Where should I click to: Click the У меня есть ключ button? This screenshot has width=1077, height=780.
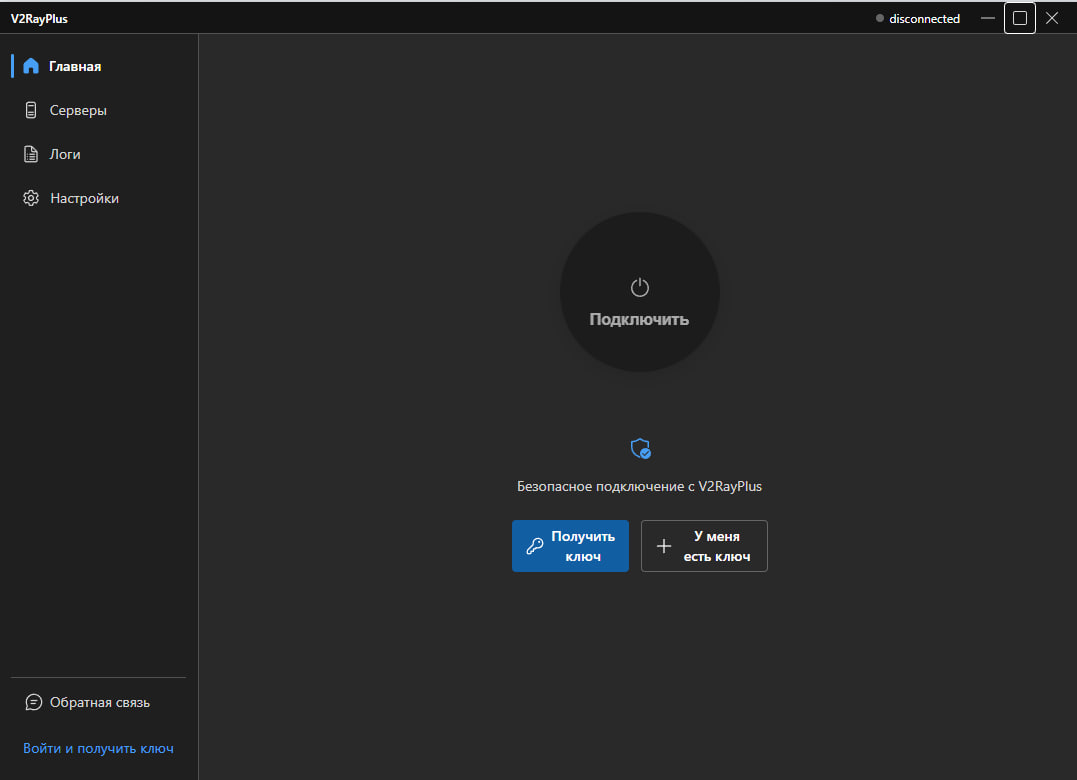point(704,546)
